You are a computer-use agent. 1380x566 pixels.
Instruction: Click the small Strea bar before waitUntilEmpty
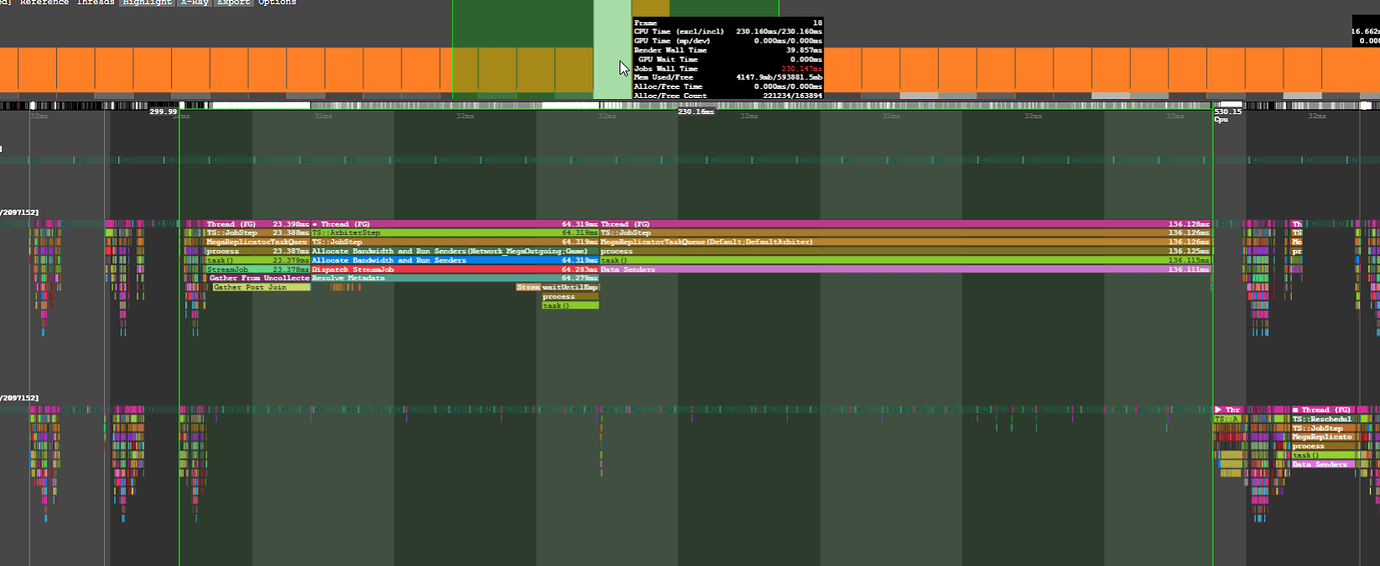528,287
